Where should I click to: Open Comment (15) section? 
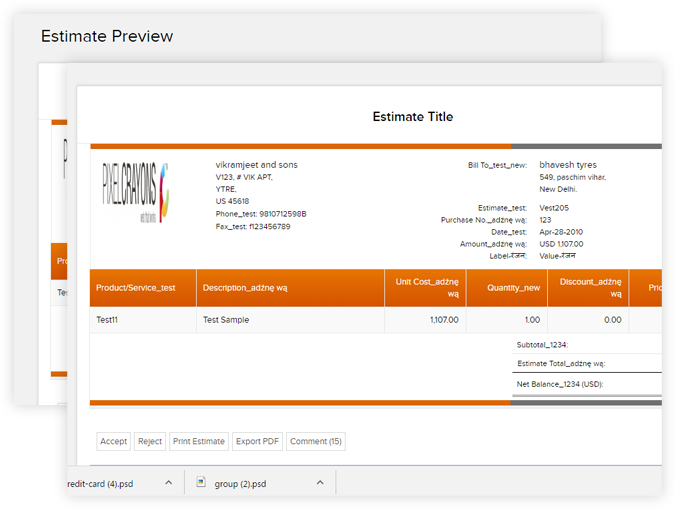pos(316,441)
